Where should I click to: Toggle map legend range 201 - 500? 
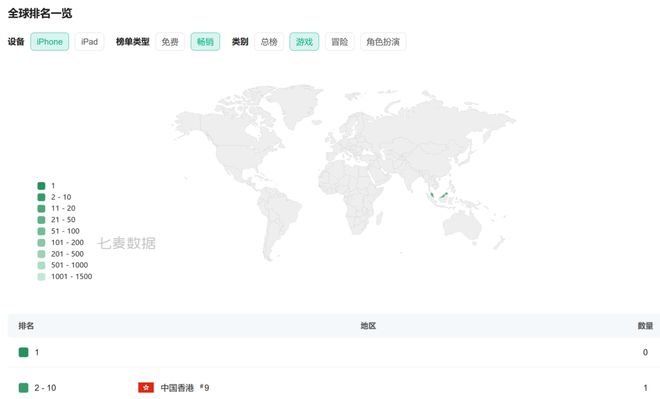pyautogui.click(x=61, y=254)
